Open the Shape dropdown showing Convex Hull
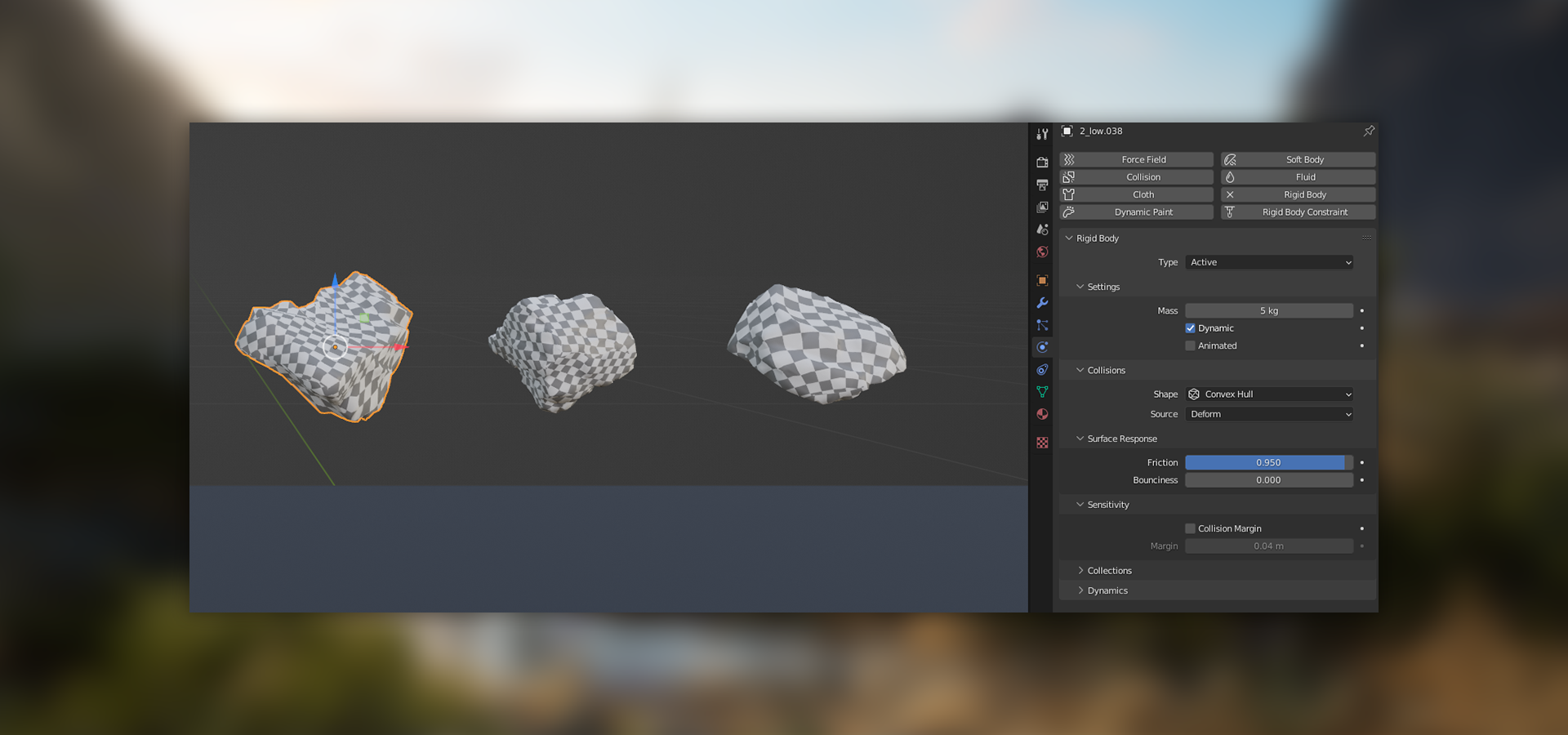This screenshot has height=735, width=1568. point(1269,394)
